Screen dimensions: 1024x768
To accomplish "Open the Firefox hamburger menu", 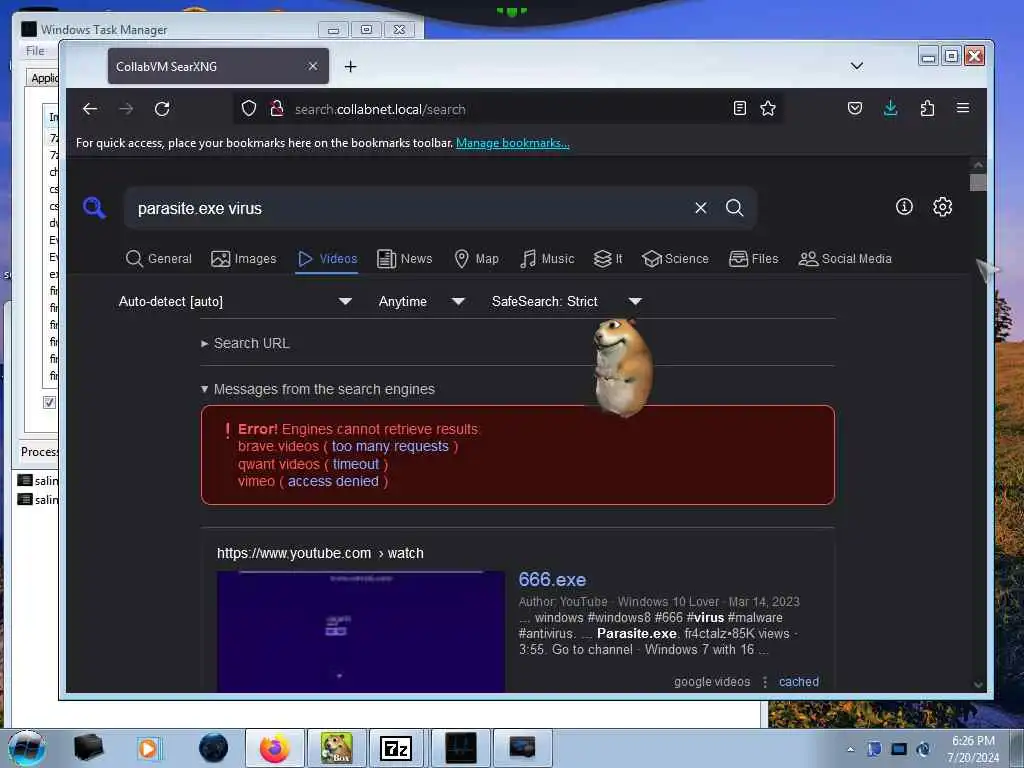I will click(963, 108).
